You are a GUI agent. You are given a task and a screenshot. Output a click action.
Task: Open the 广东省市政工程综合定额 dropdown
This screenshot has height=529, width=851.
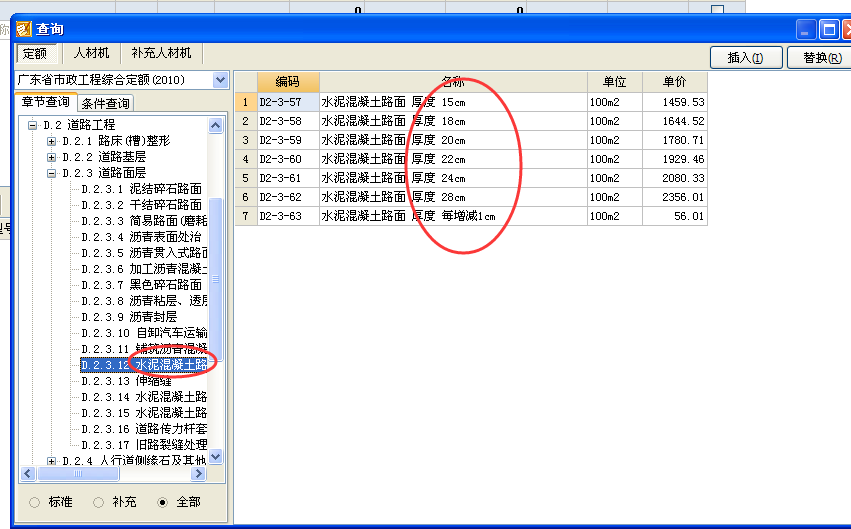220,80
